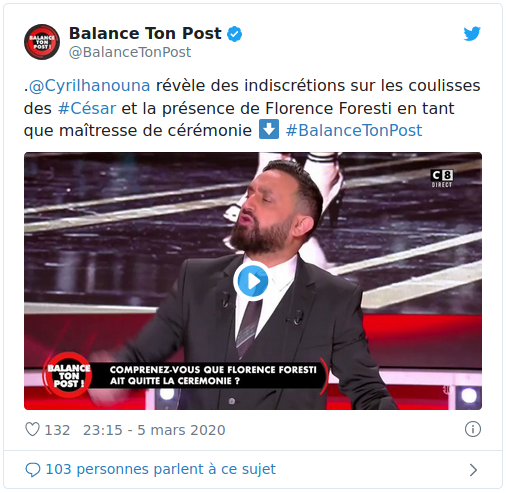Click the down arrow emoji in tweet
Image resolution: width=506 pixels, height=493 pixels.
click(x=269, y=130)
